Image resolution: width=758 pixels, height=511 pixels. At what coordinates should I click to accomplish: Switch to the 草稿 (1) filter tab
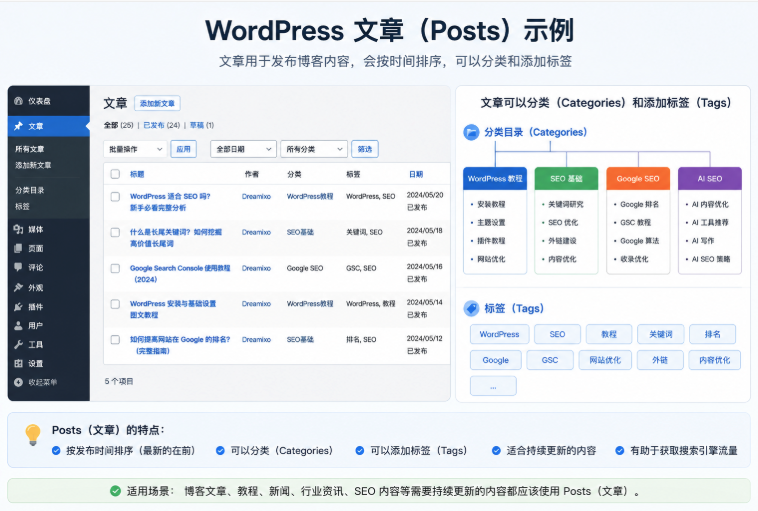click(202, 125)
